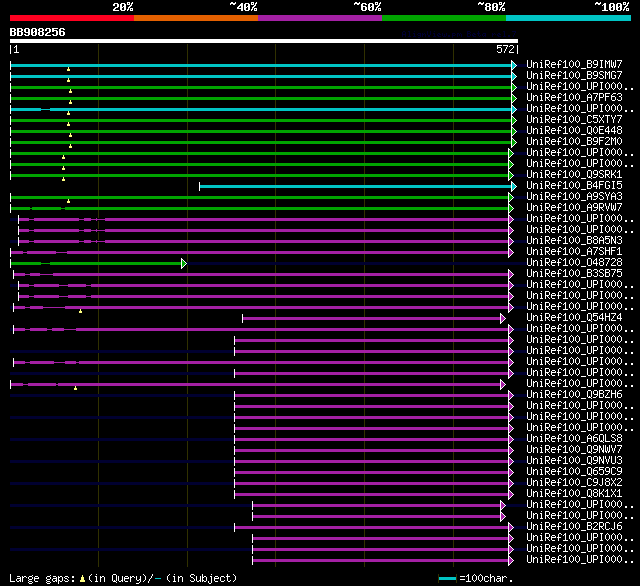Click the yellow gap marker under the A9SYA3 bar
This screenshot has width=640, height=586.
[x=69, y=201]
